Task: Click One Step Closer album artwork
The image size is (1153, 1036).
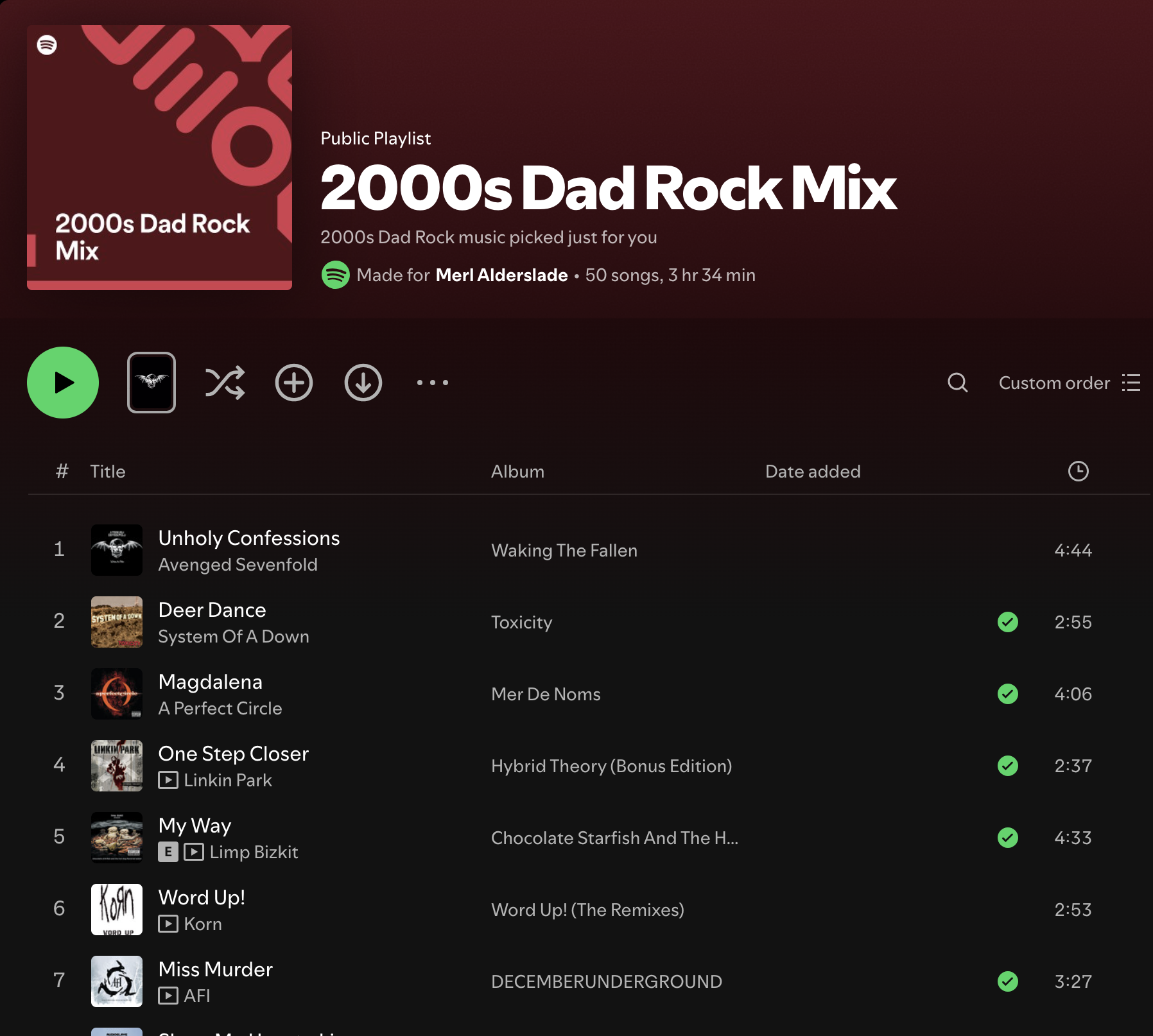Action: pos(117,766)
